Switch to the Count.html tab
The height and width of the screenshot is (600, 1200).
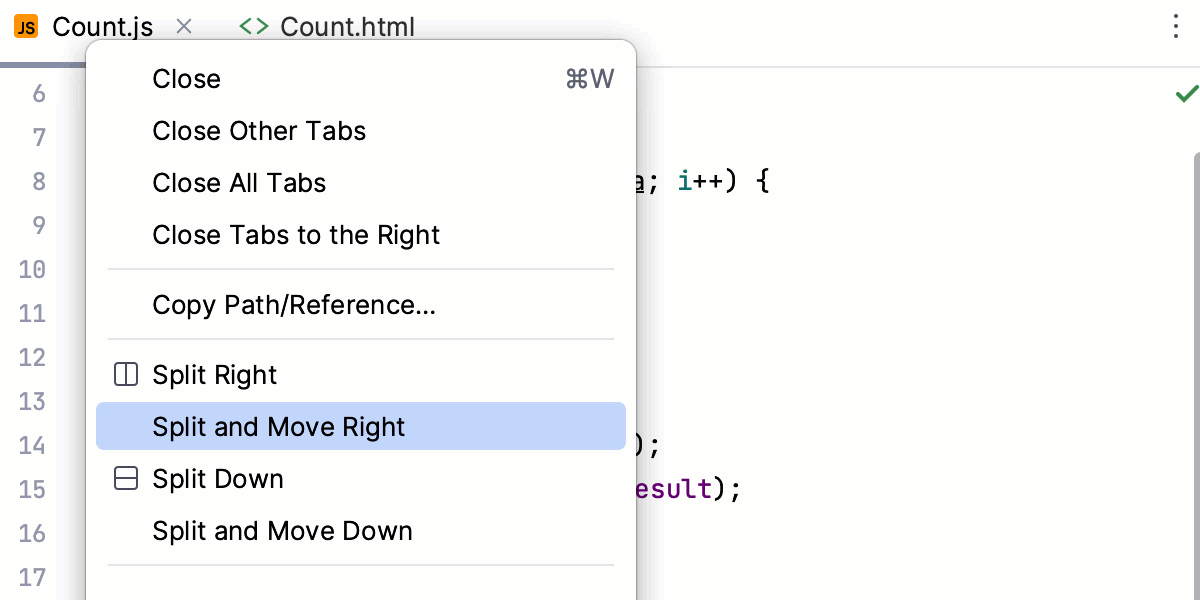347,27
